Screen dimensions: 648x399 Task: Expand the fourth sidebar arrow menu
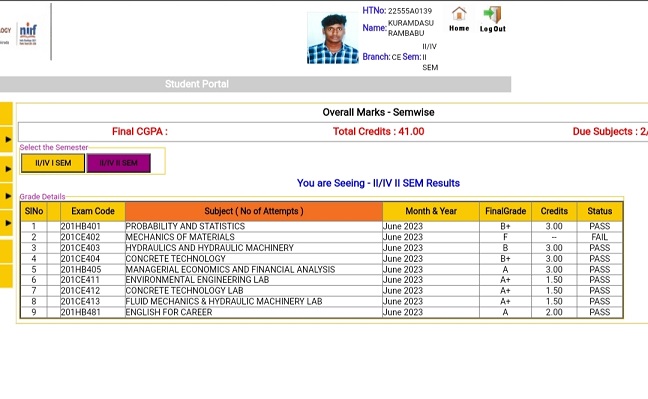pyautogui.click(x=6, y=223)
